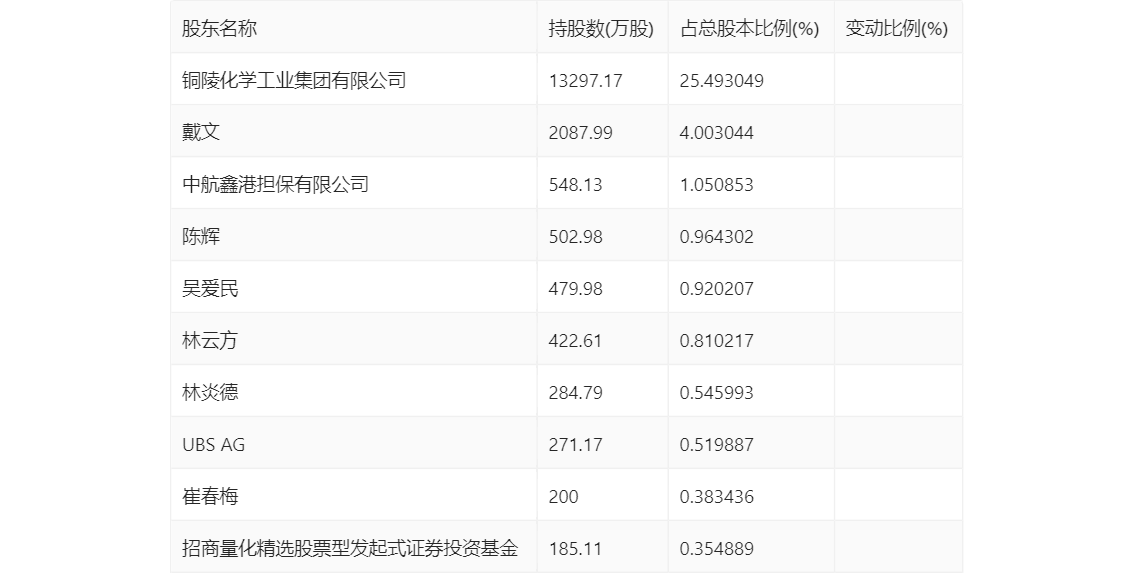This screenshot has width=1134, height=573.
Task: Click the ratio 0.920207
Action: pyautogui.click(x=717, y=289)
